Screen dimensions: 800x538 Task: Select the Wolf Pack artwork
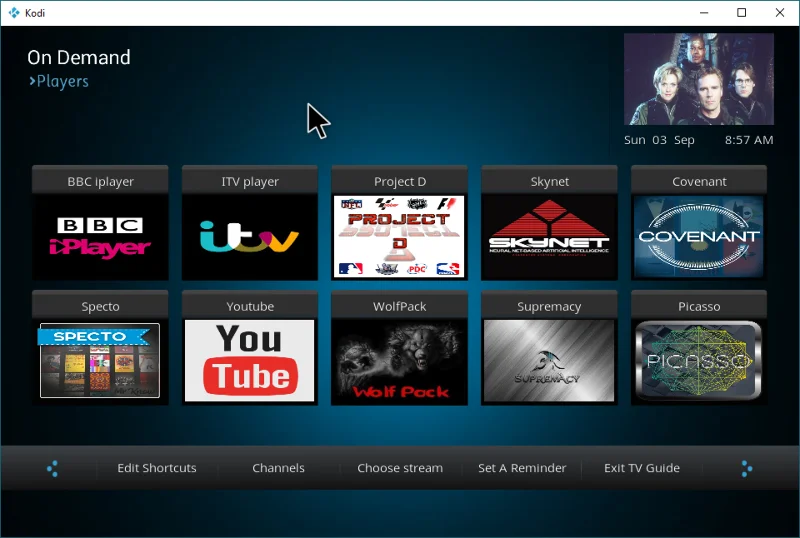click(x=399, y=362)
